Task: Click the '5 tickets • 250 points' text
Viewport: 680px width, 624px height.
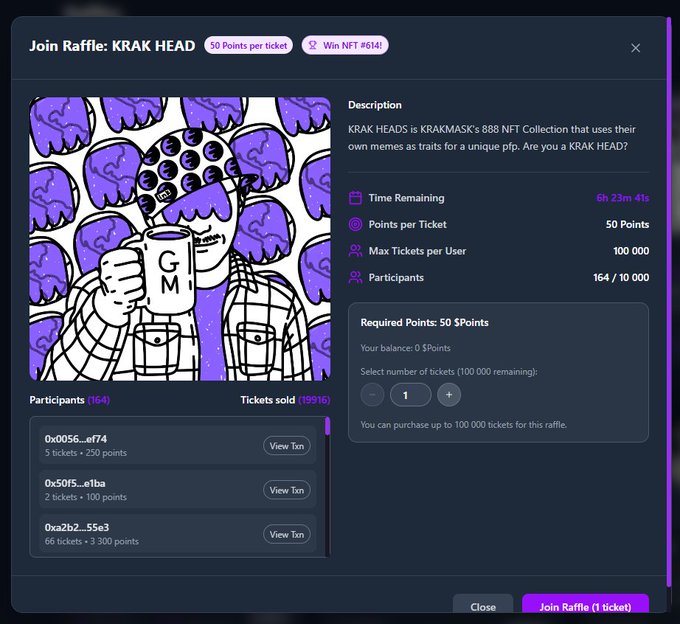Action: (86, 453)
